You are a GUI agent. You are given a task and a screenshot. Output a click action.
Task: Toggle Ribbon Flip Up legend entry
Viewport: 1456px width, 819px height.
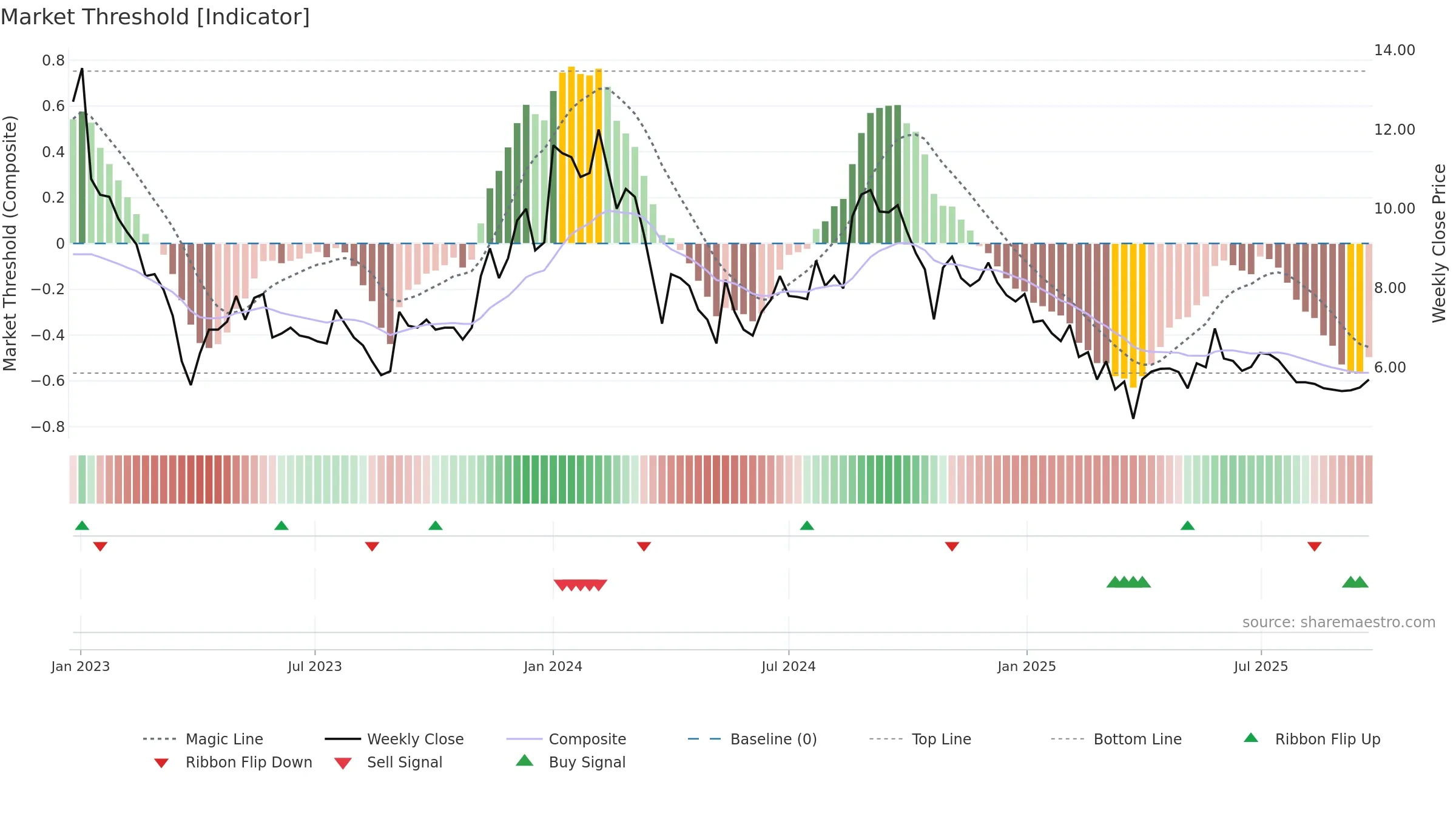[1312, 739]
